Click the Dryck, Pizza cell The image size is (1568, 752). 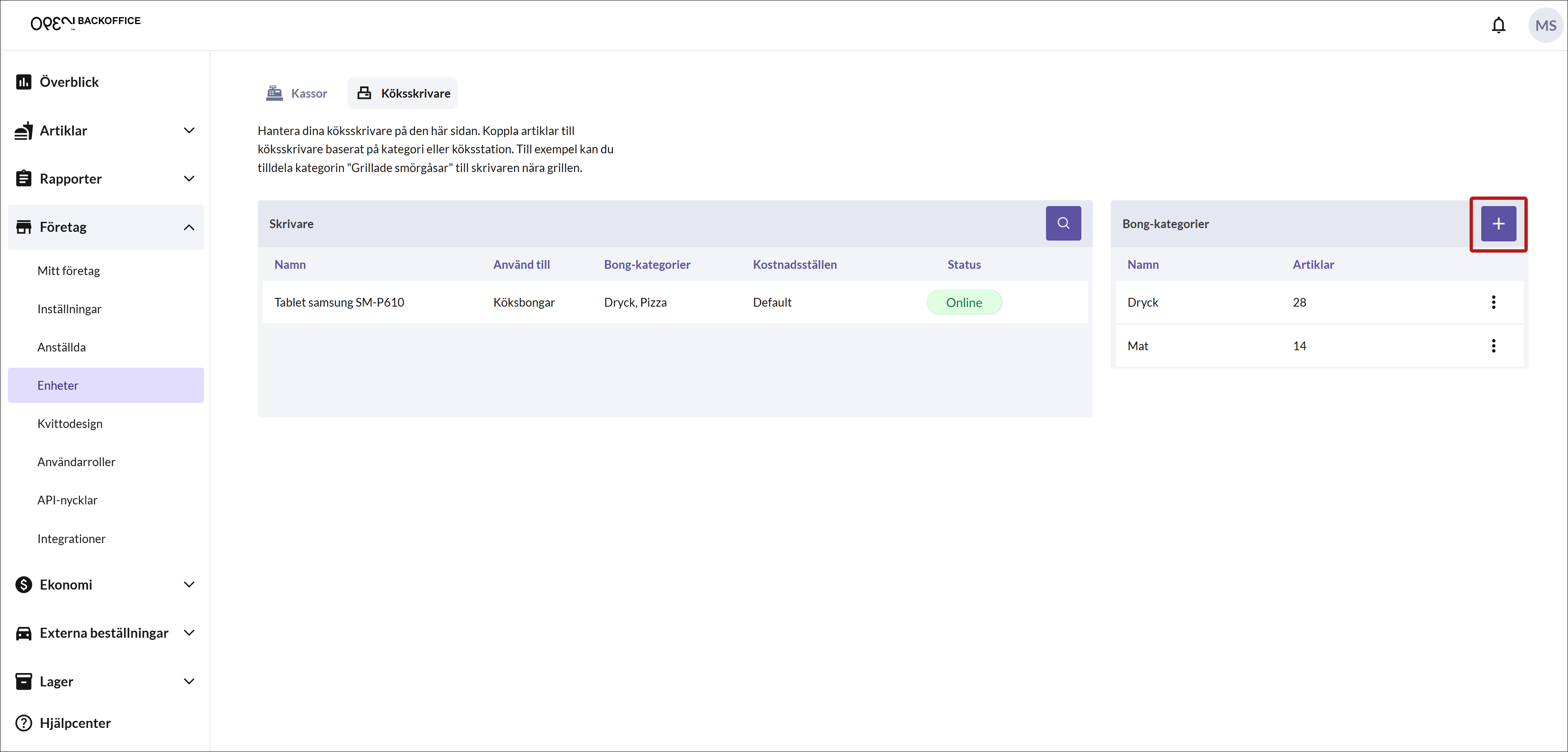[x=635, y=302]
